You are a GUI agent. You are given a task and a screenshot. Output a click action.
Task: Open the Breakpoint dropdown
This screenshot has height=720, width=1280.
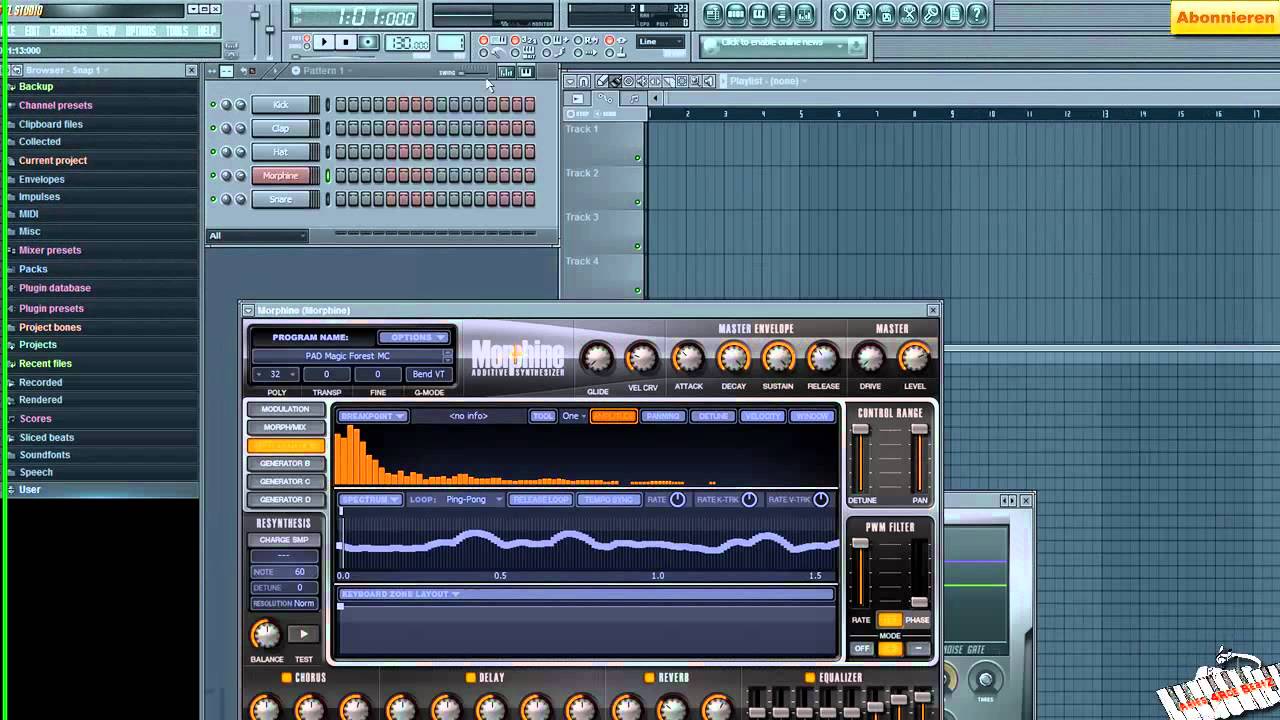click(x=372, y=416)
